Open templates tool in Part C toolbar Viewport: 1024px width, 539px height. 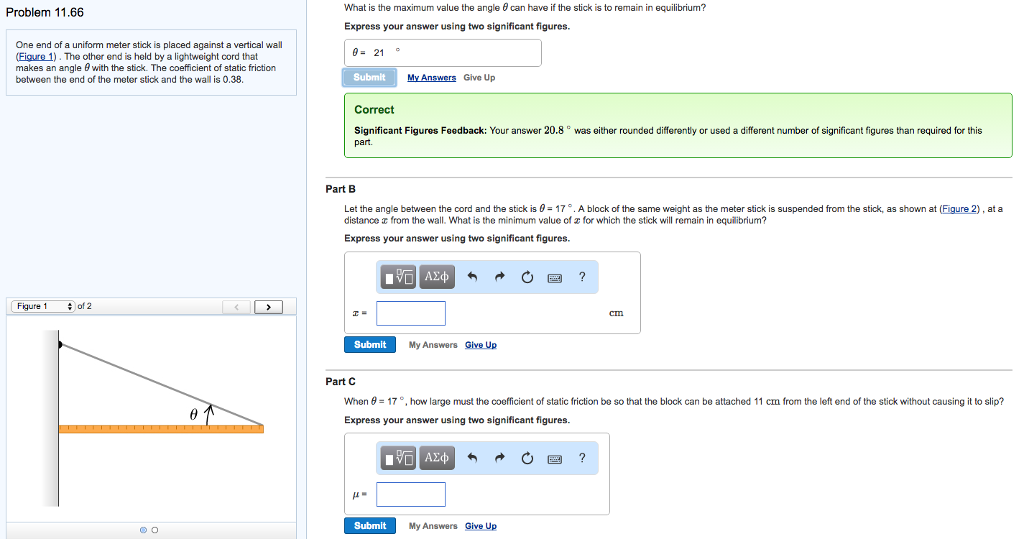click(398, 458)
